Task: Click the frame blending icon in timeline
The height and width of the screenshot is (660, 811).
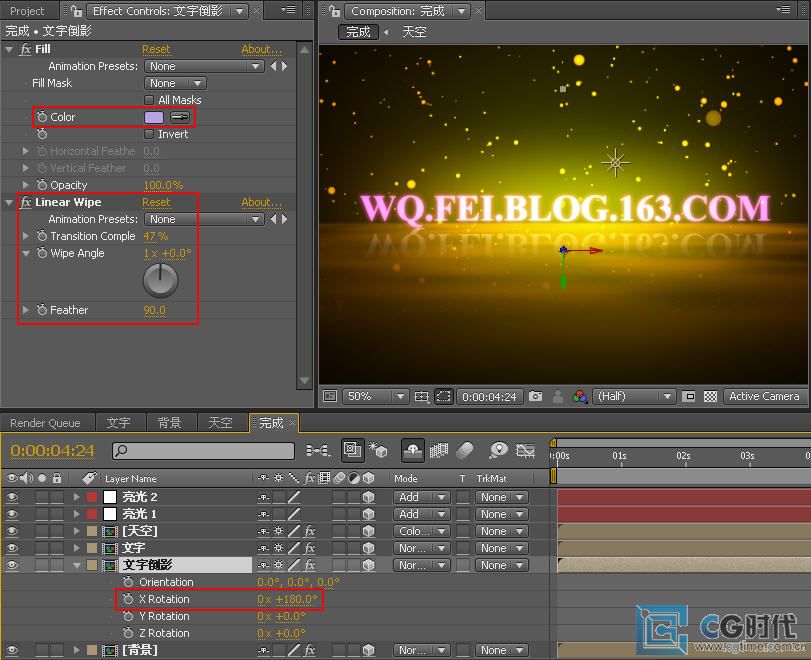Action: pyautogui.click(x=438, y=451)
